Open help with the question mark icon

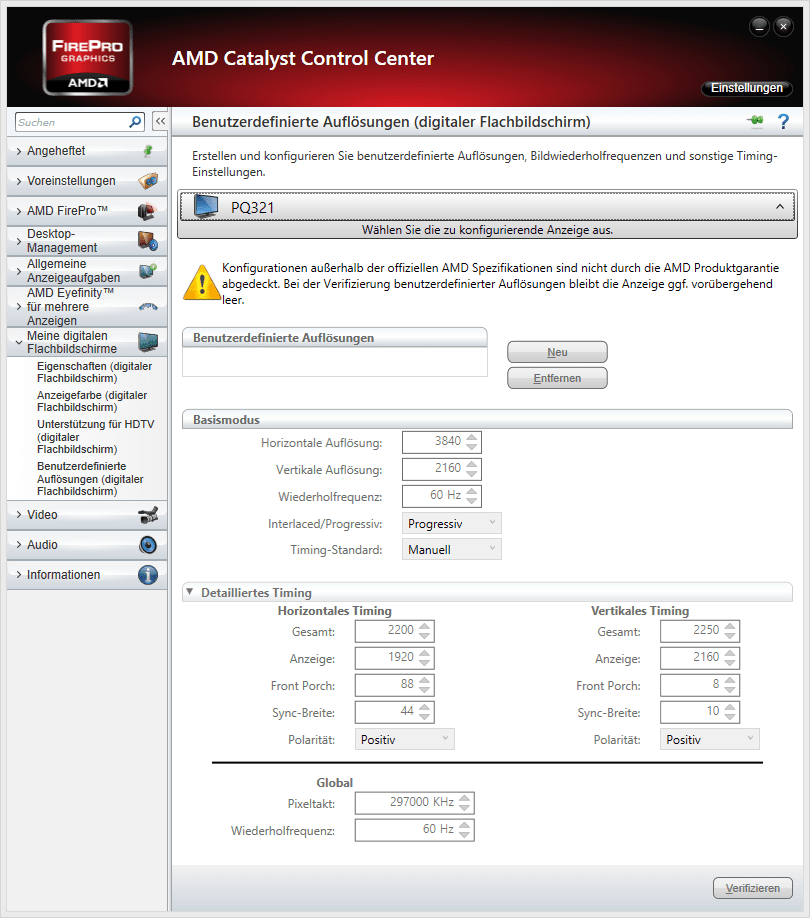(783, 122)
